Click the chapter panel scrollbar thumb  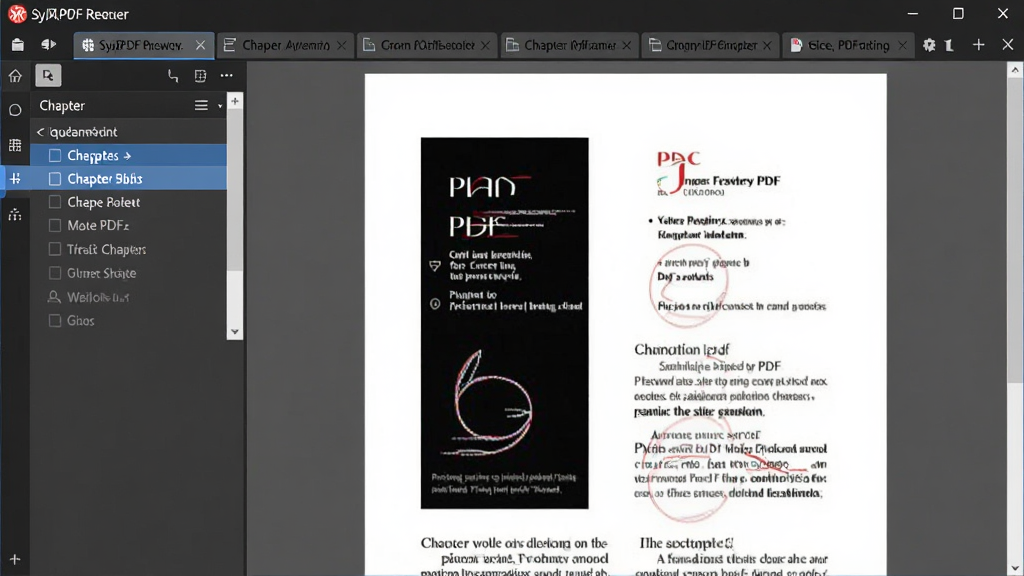(x=235, y=189)
